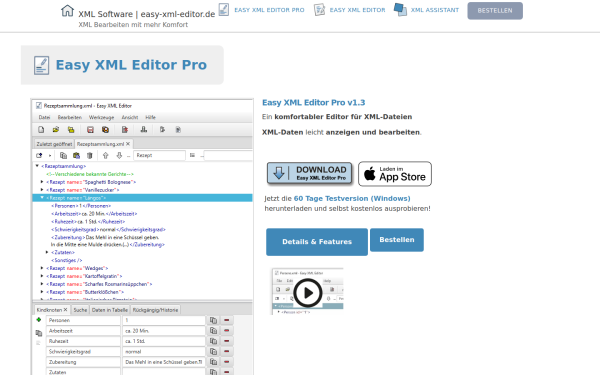The height and width of the screenshot is (375, 600).
Task: Follow the 60 Tage Testversion (Windows) link
Action: click(352, 199)
